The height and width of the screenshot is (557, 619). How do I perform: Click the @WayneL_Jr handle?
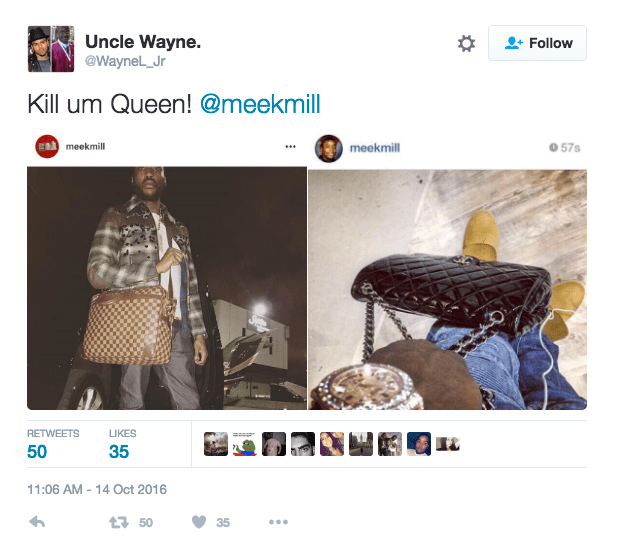[x=125, y=61]
